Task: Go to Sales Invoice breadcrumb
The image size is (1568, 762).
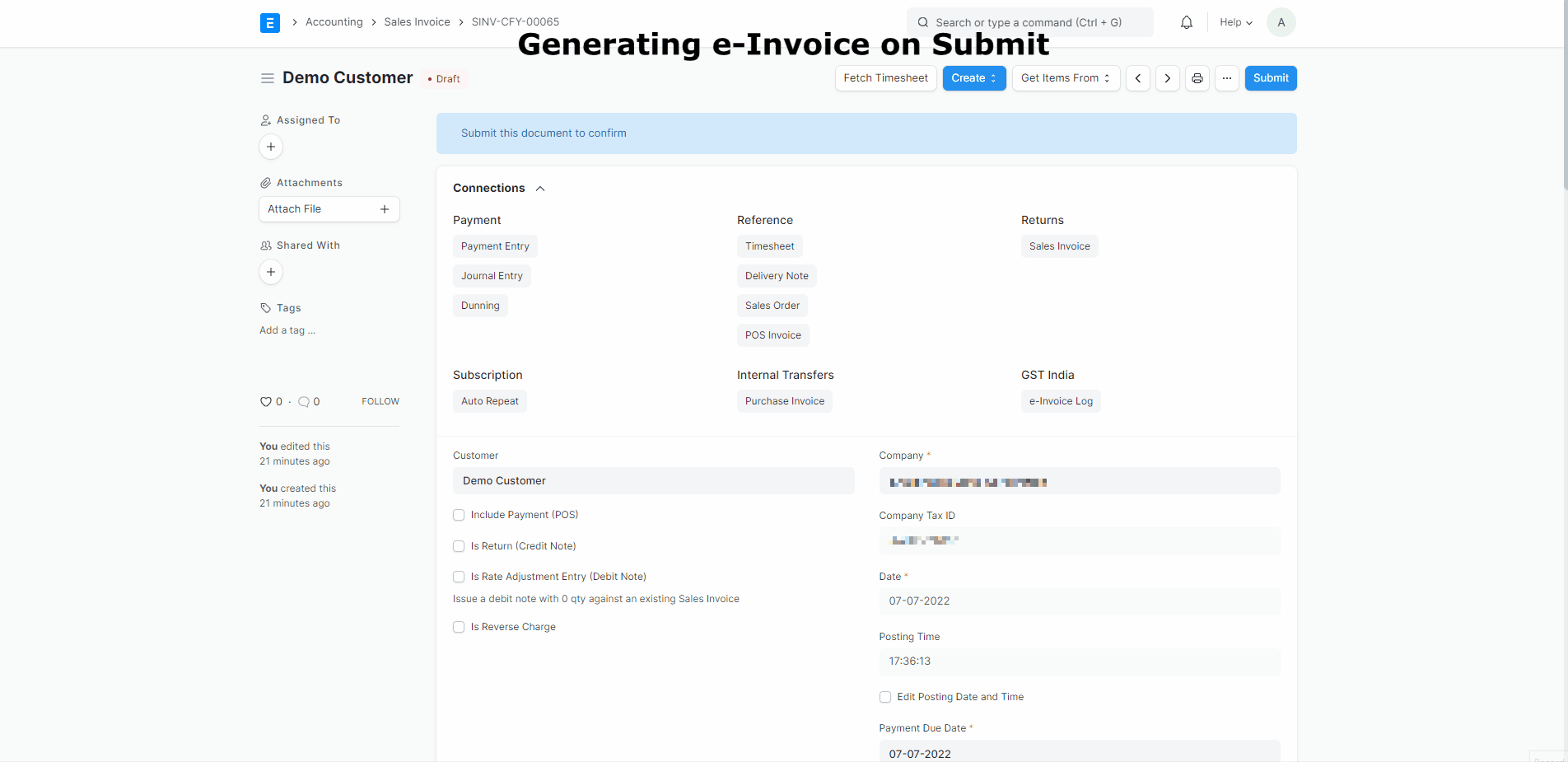Action: 417,22
